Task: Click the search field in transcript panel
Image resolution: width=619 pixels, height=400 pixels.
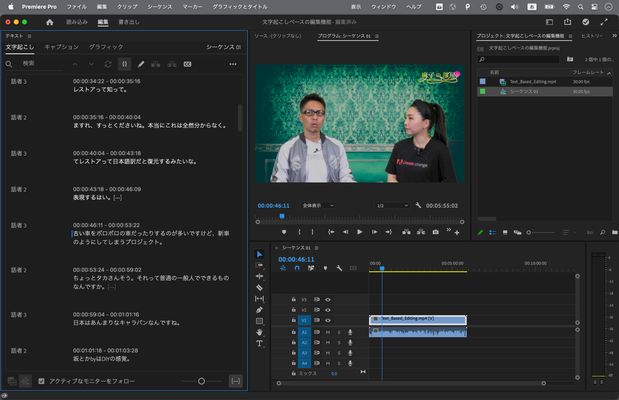Action: (x=40, y=63)
